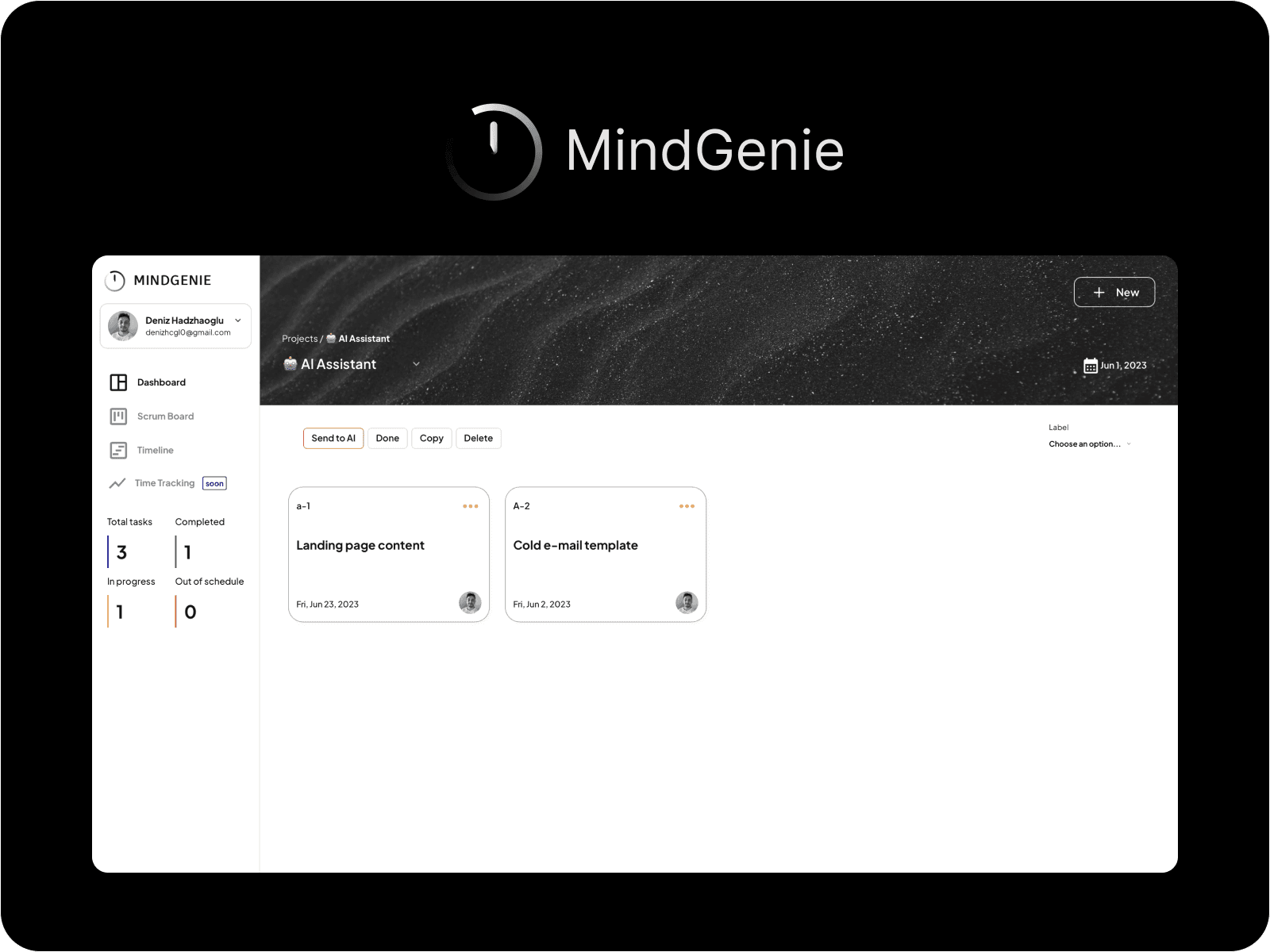The height and width of the screenshot is (952, 1270).
Task: Select "Scrum Board" in the sidebar navigation
Action: pyautogui.click(x=165, y=416)
